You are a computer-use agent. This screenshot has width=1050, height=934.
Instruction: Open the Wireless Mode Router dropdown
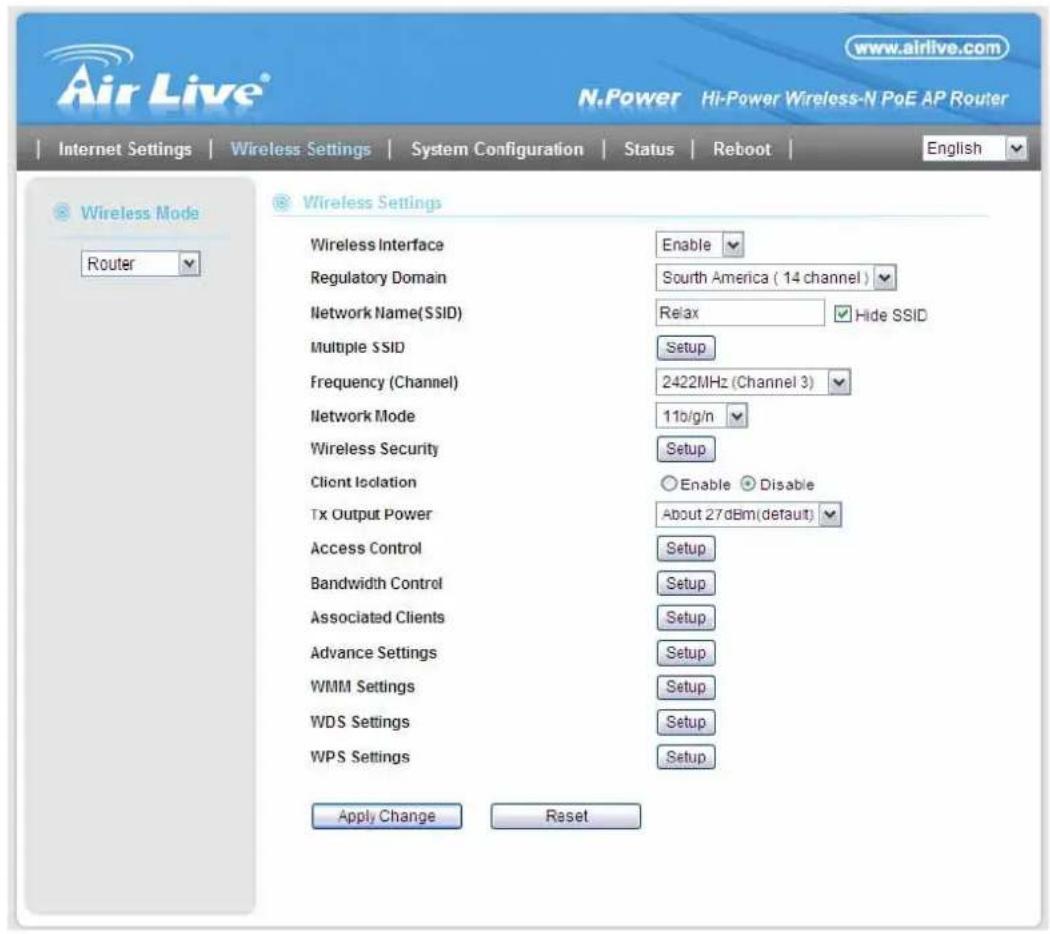pyautogui.click(x=141, y=264)
